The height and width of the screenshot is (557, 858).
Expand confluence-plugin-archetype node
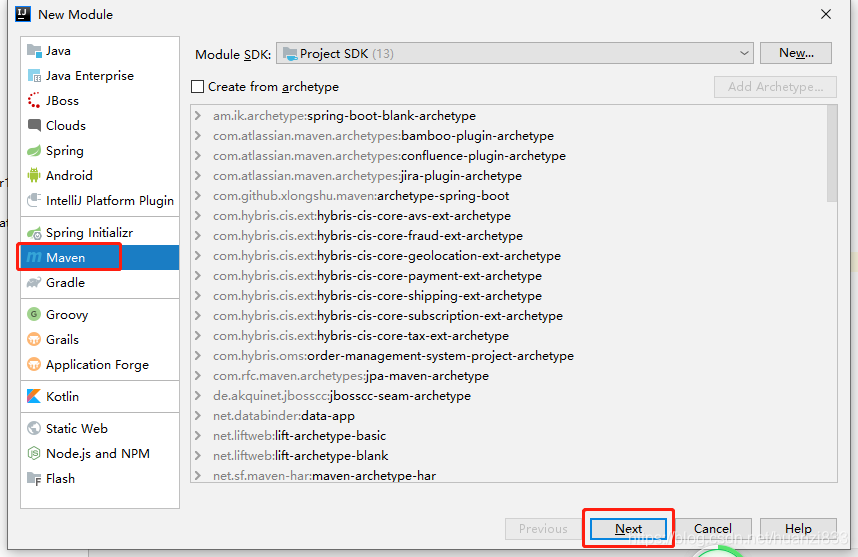coord(198,156)
